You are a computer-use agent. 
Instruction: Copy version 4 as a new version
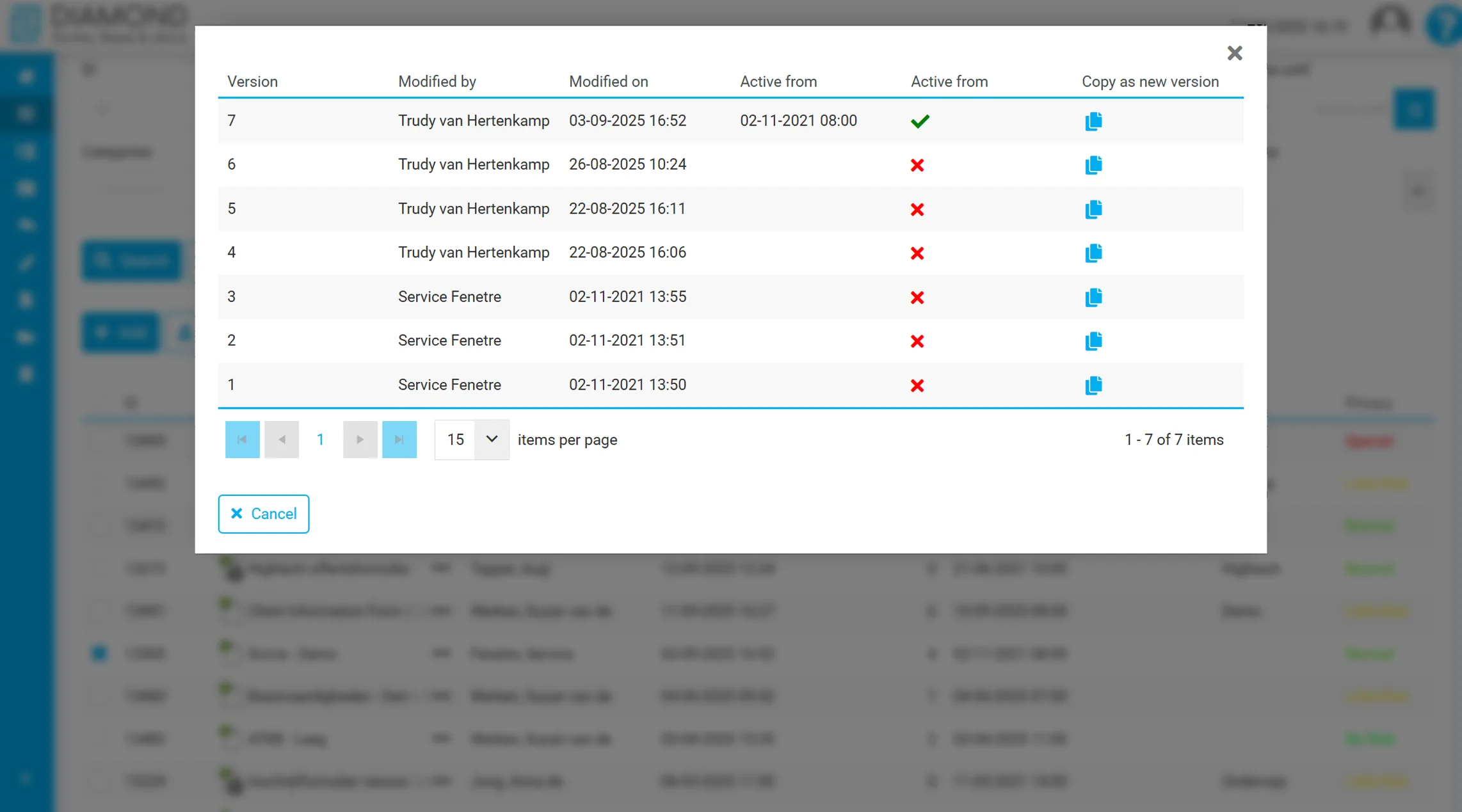point(1093,253)
